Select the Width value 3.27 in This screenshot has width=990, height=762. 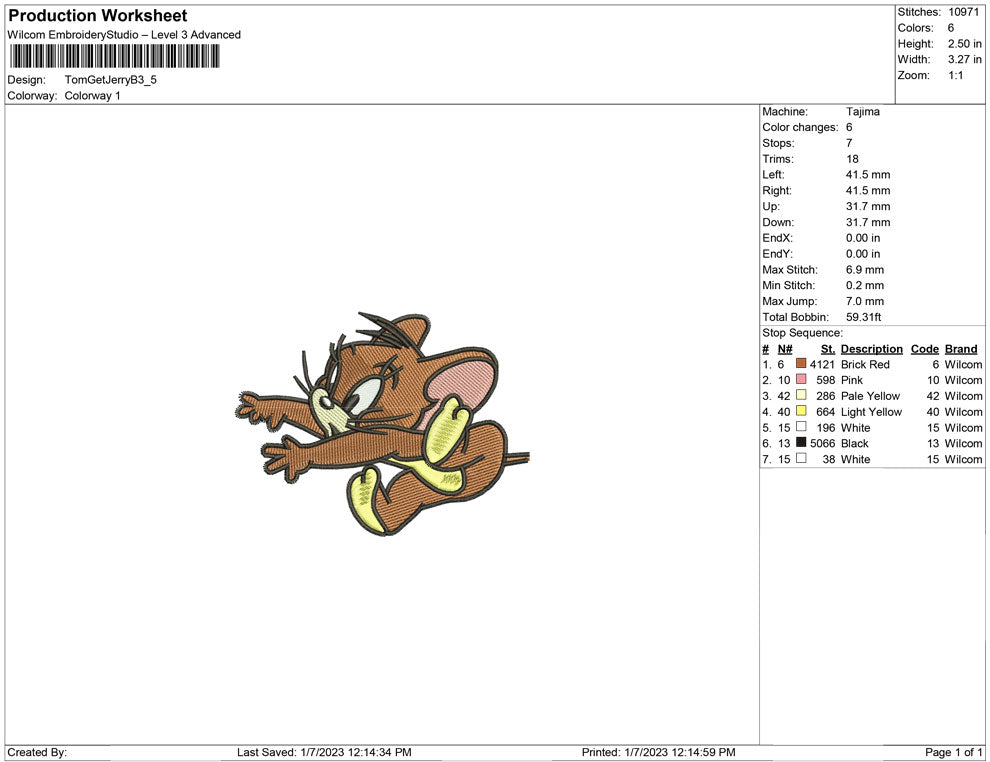pos(964,59)
